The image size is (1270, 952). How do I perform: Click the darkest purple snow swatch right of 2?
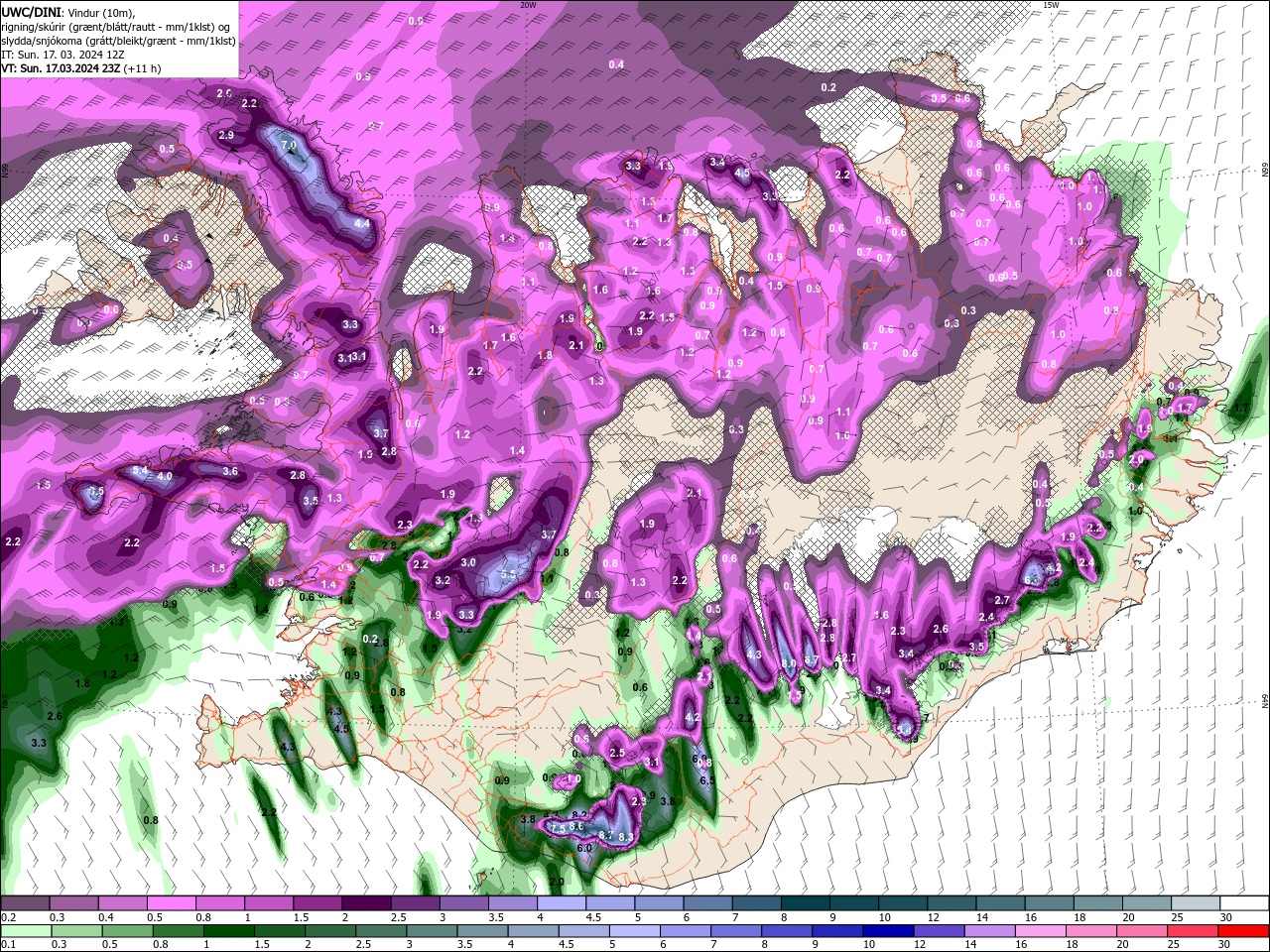(366, 903)
